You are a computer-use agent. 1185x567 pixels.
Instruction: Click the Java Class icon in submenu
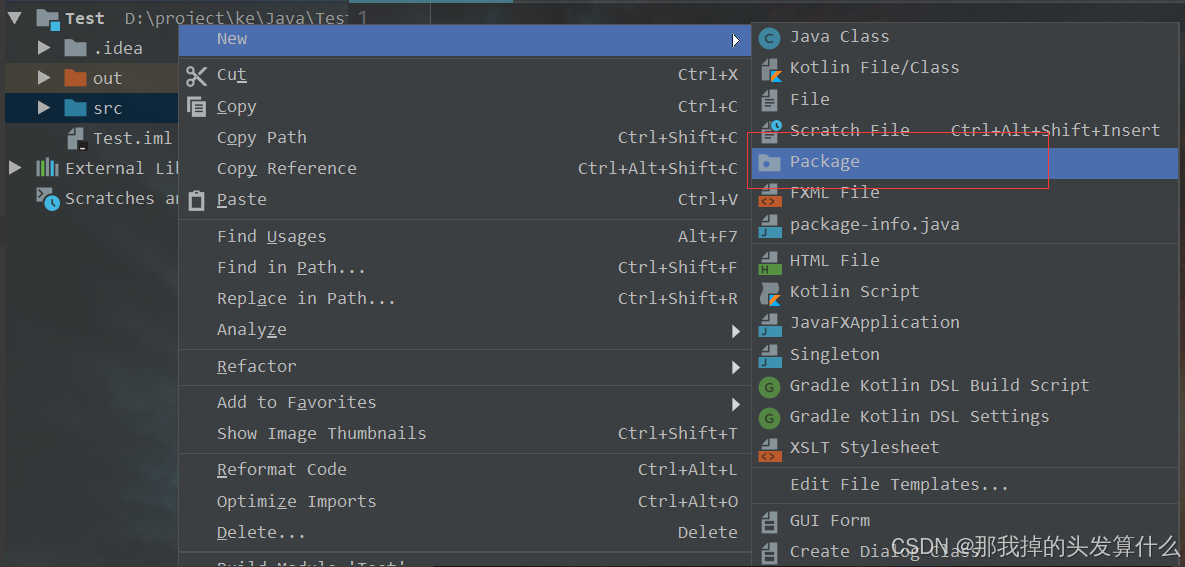coord(769,38)
